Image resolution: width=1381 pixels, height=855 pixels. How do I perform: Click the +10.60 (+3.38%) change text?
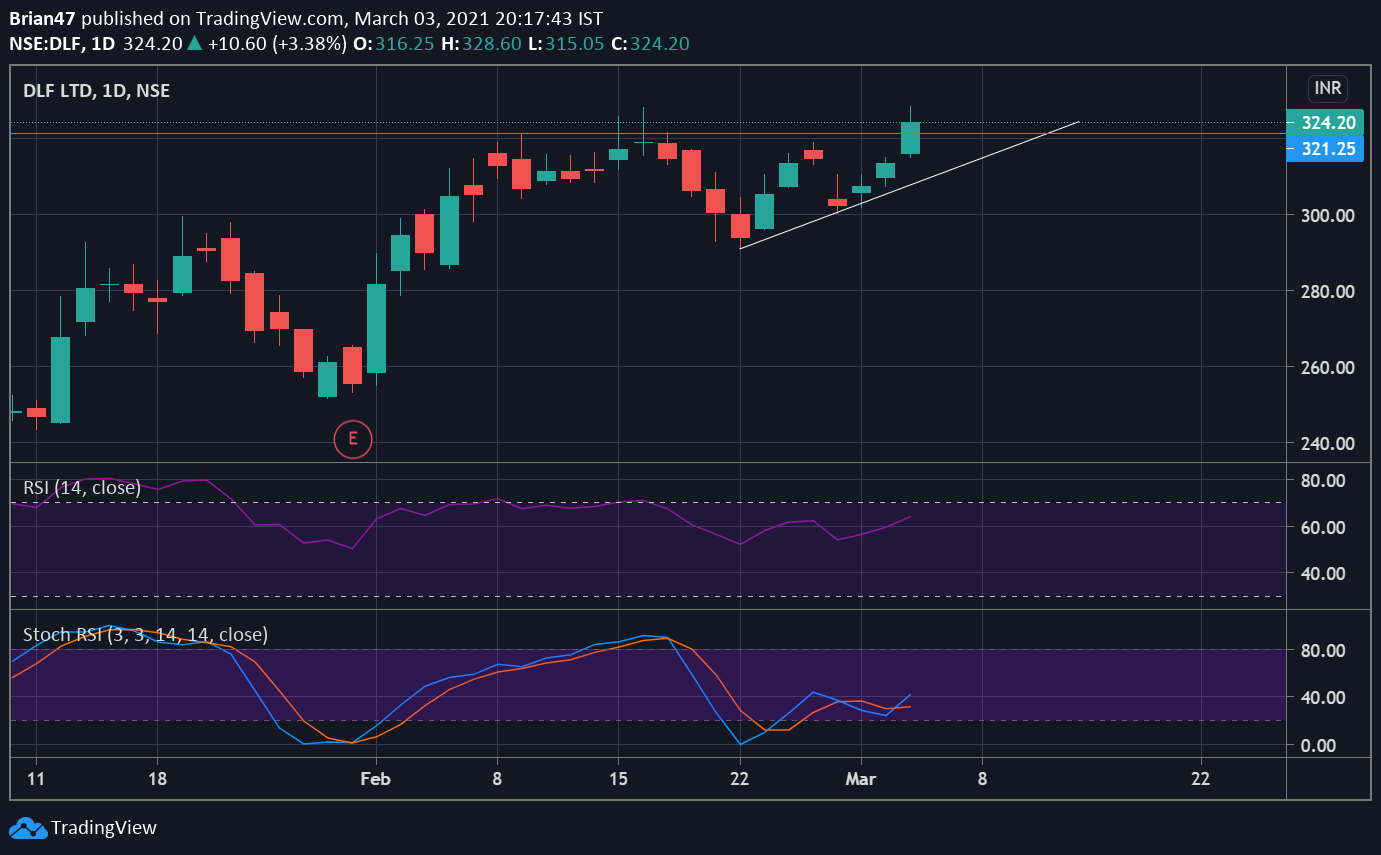(x=277, y=44)
